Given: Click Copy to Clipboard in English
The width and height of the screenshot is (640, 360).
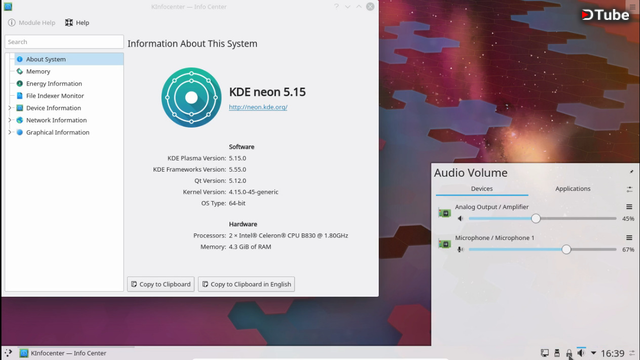Looking at the screenshot, I should pos(247,284).
